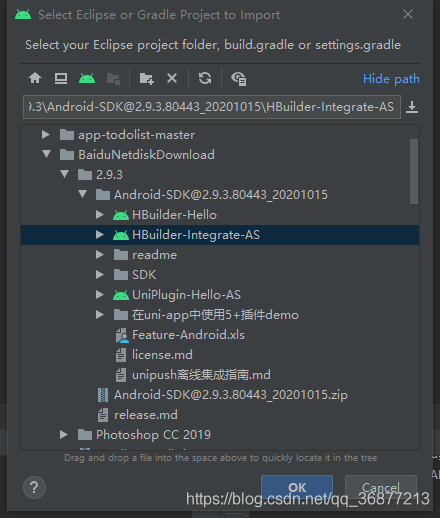
Task: Expand the HBuilder-Hello project node
Action: click(99, 215)
